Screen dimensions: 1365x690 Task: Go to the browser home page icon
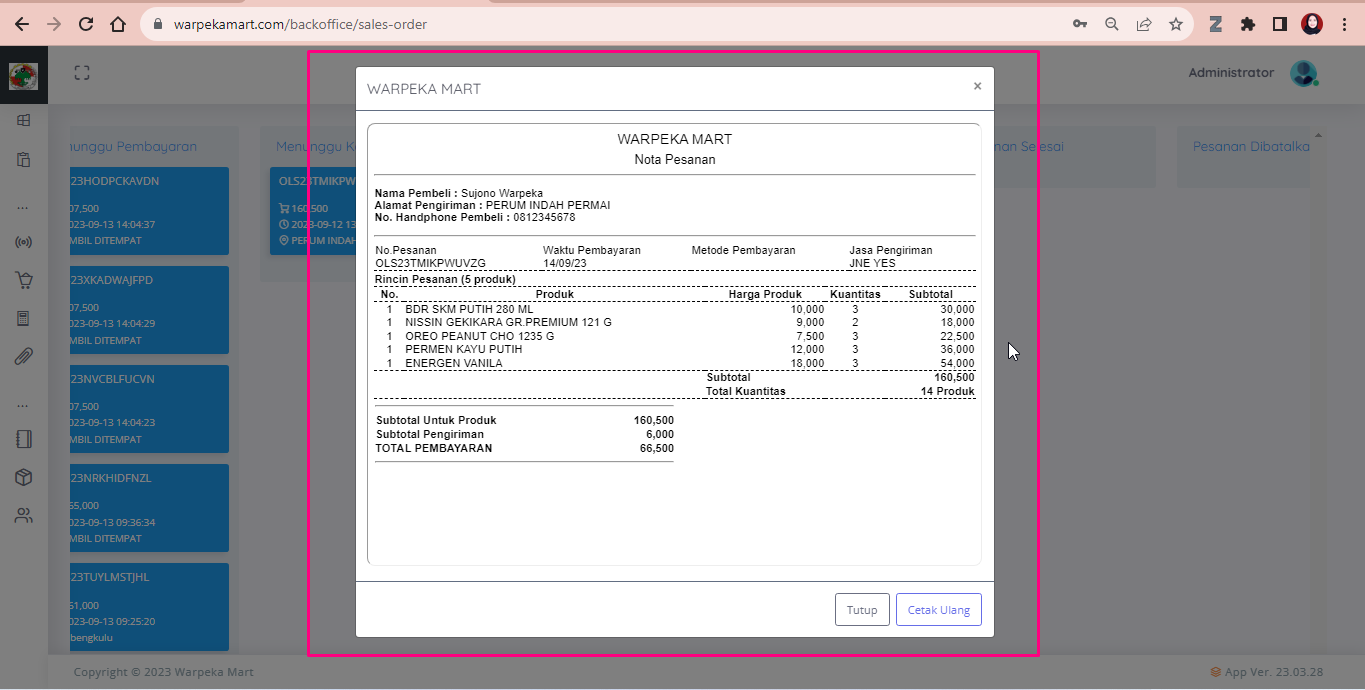click(118, 24)
